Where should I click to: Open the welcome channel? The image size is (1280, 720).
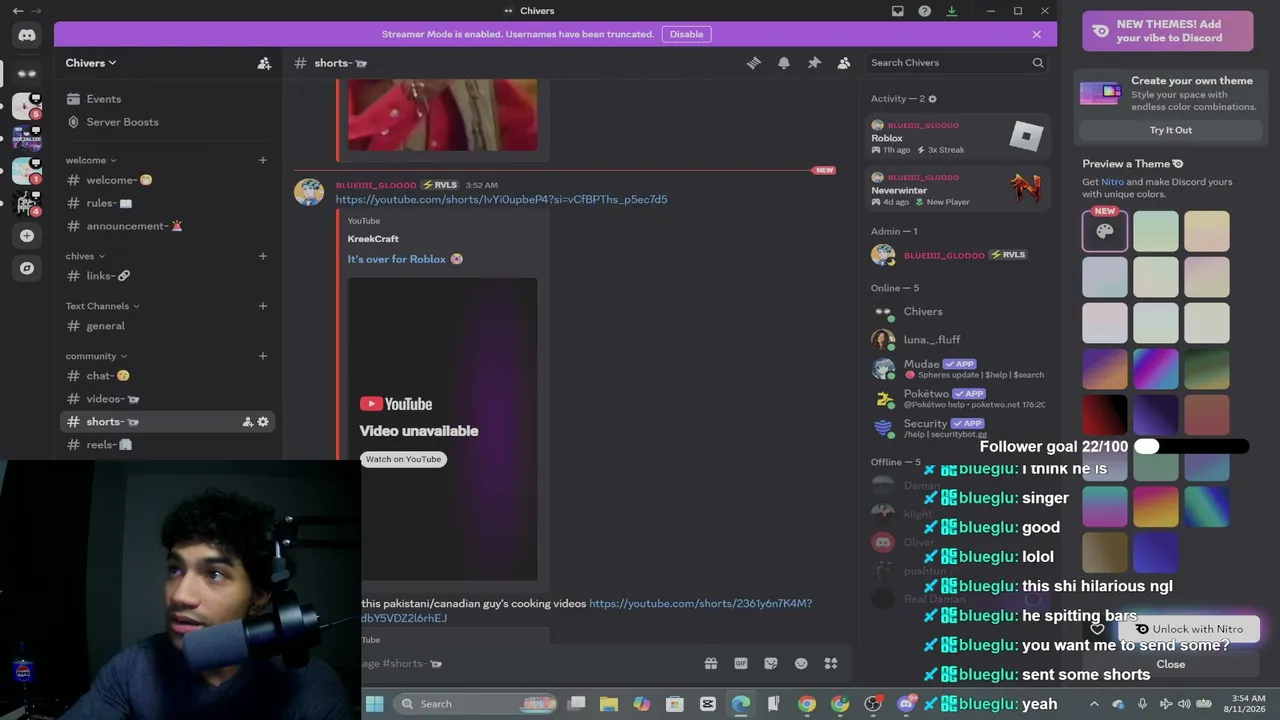tap(167, 180)
